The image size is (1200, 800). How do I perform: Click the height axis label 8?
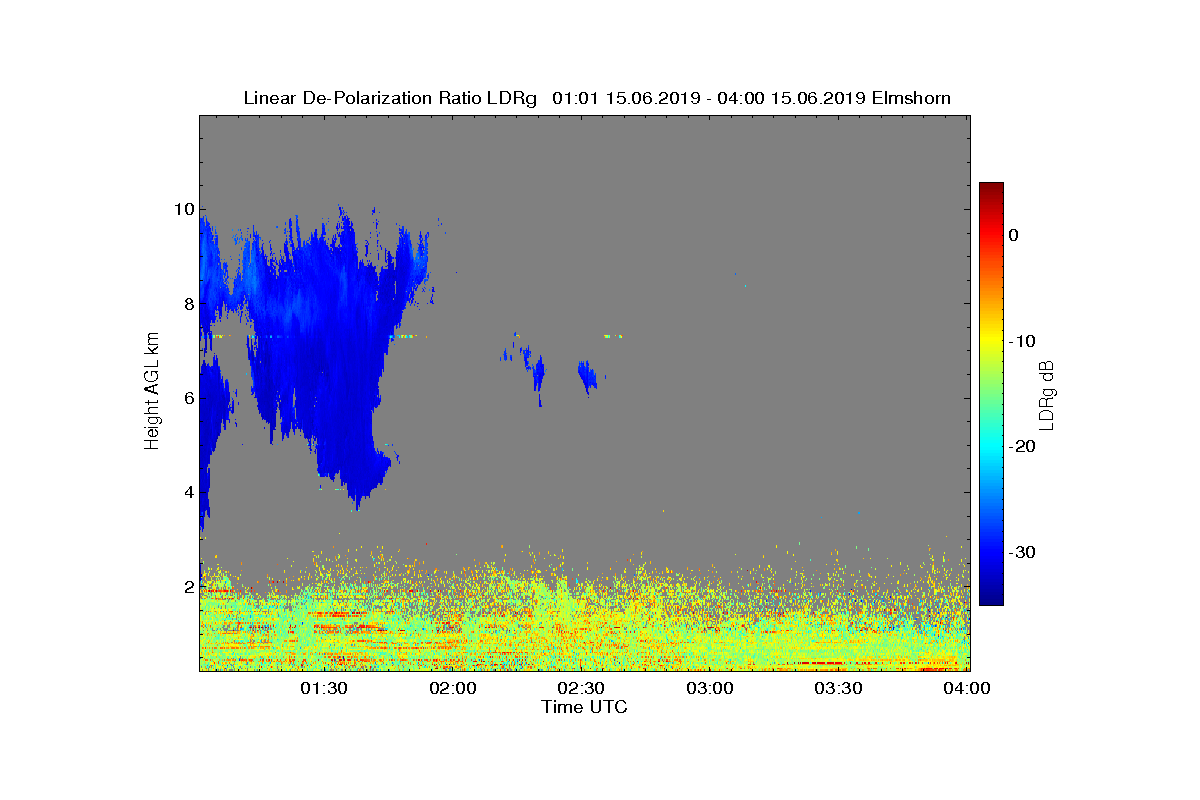click(x=188, y=303)
